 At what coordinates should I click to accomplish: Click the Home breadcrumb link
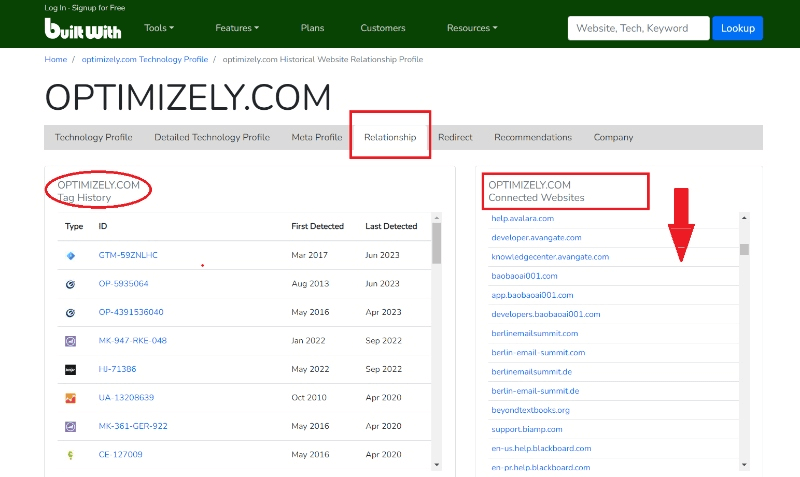click(55, 59)
